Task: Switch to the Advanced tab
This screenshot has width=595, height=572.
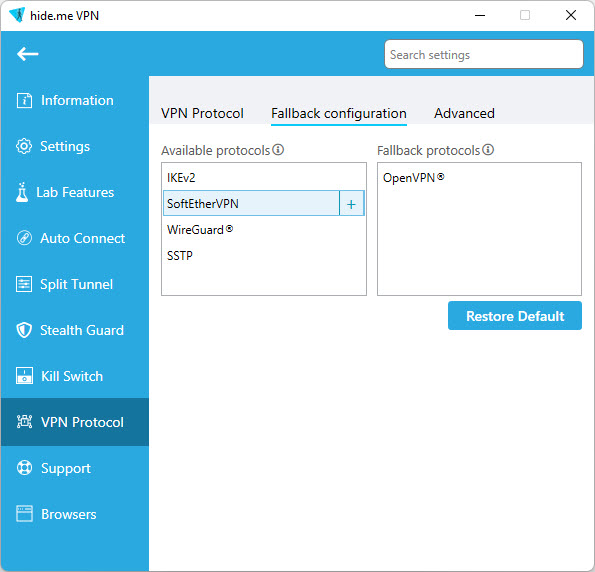Action: click(x=464, y=113)
